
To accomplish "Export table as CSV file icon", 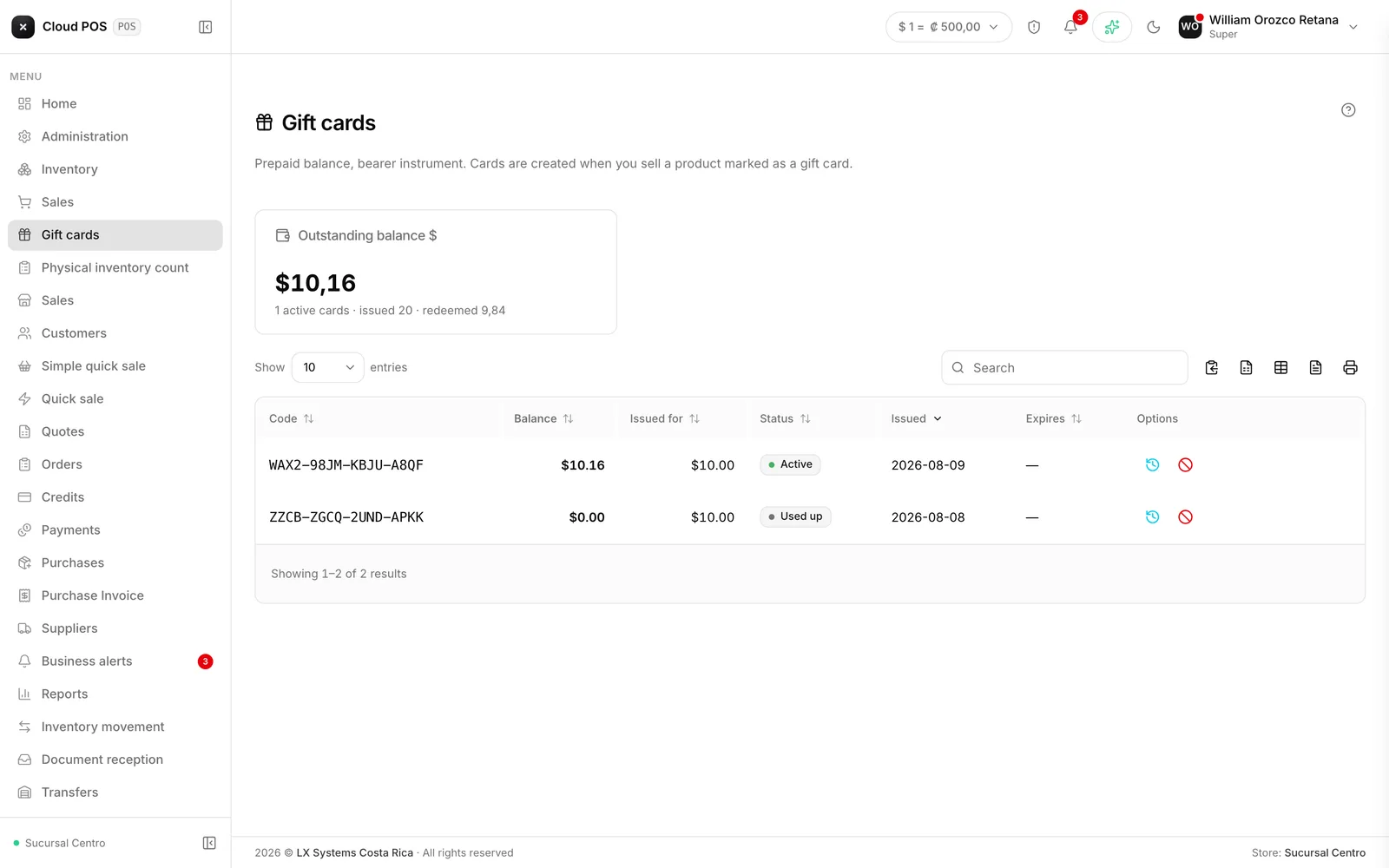I will pyautogui.click(x=1247, y=368).
